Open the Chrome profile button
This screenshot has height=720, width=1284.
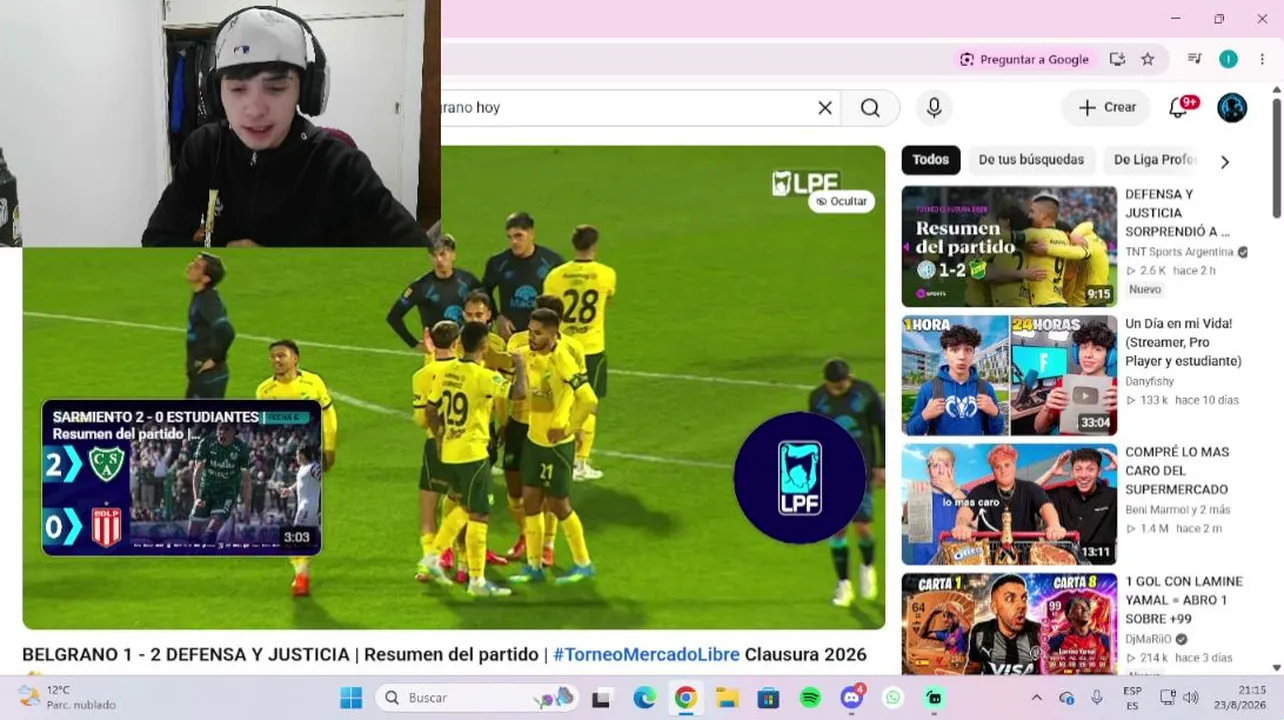[x=1228, y=59]
